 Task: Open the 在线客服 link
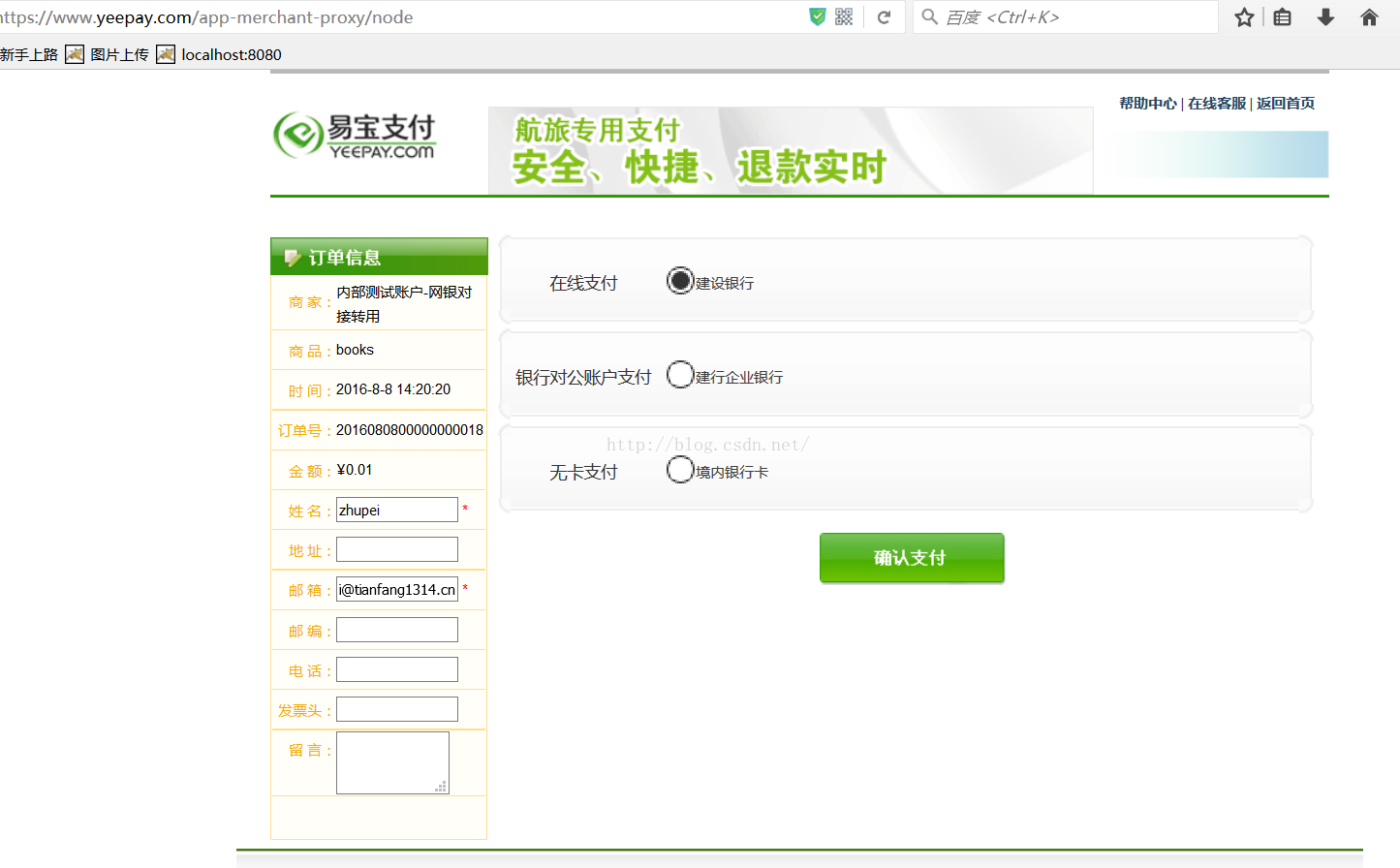[1217, 103]
